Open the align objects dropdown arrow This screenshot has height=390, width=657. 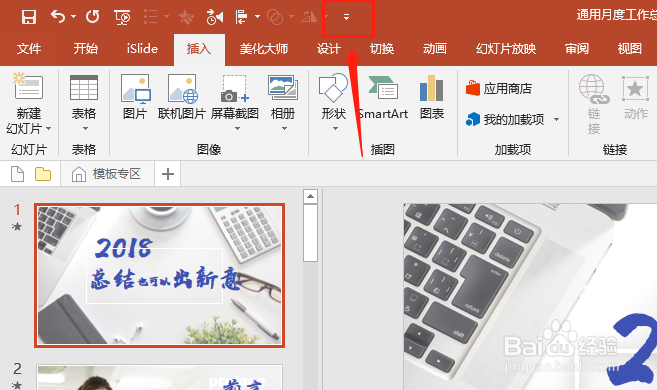(x=257, y=17)
